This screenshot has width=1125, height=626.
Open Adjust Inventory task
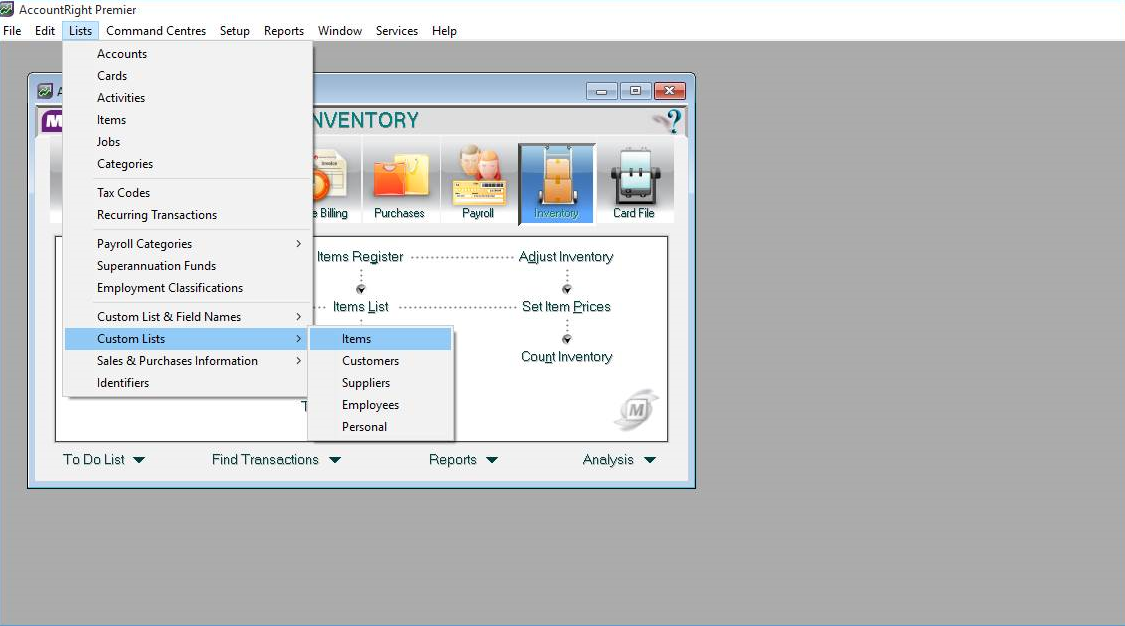[x=566, y=257]
